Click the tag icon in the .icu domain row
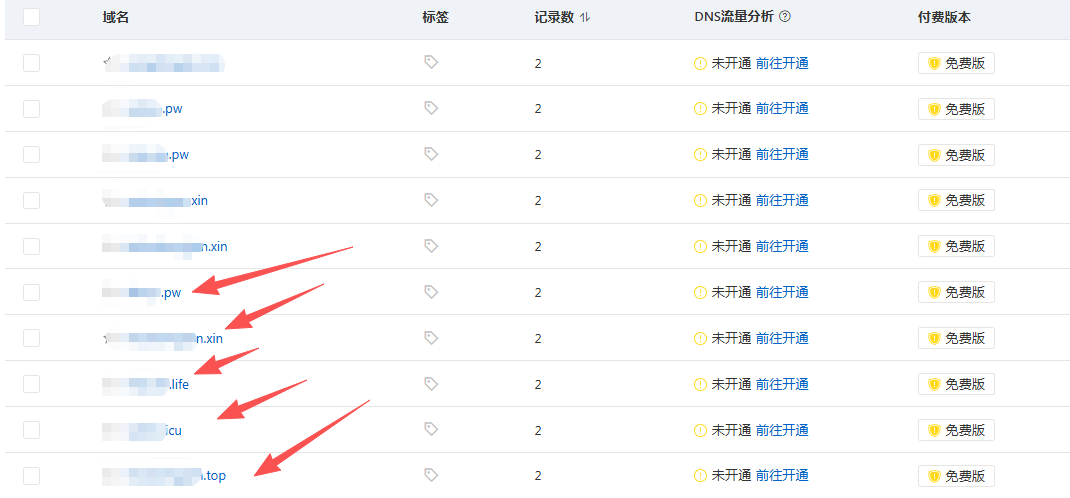 tap(431, 430)
